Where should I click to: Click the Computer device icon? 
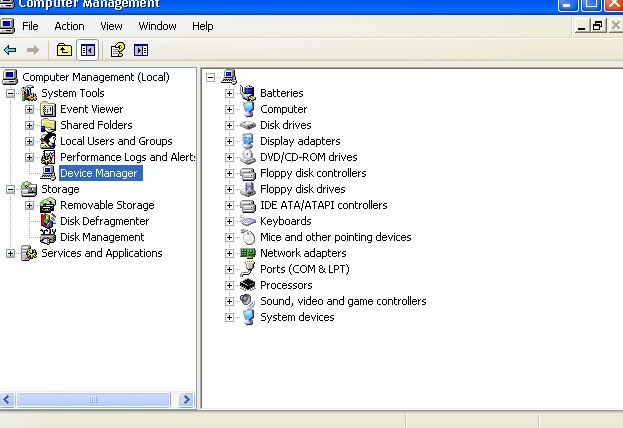click(x=248, y=109)
